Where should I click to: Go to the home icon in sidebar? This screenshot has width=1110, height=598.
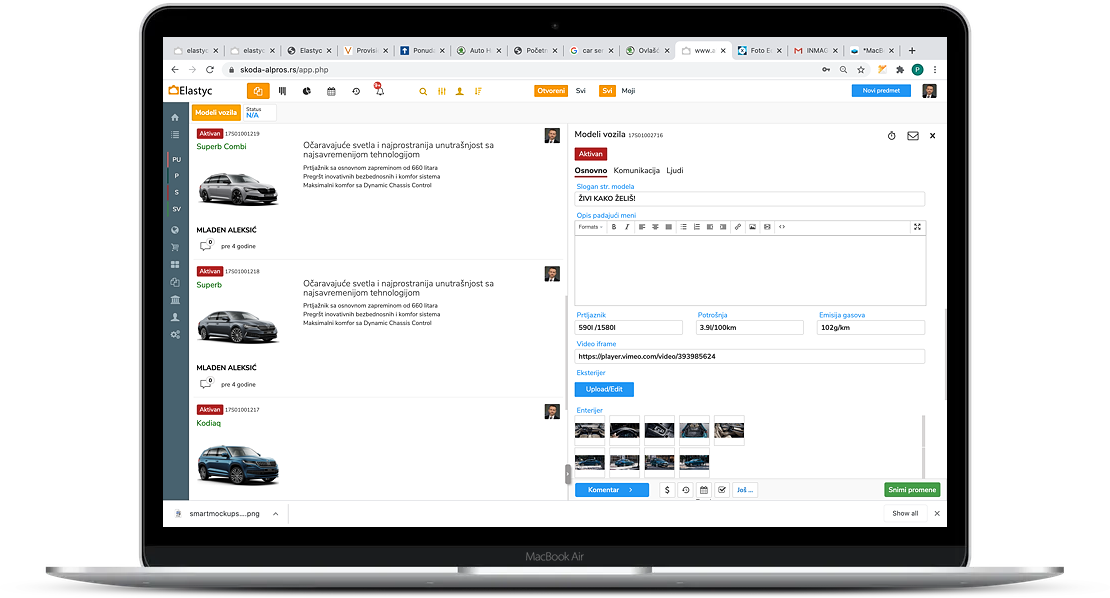(x=175, y=117)
